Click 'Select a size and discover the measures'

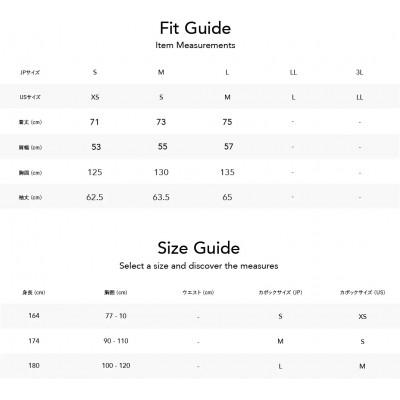click(x=199, y=266)
